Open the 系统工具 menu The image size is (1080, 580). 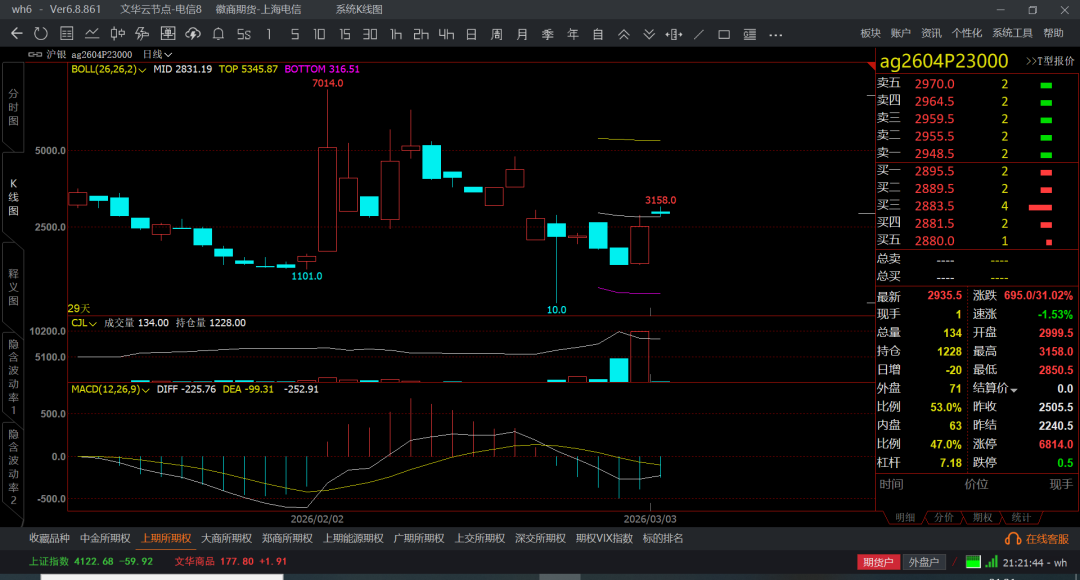(1012, 33)
